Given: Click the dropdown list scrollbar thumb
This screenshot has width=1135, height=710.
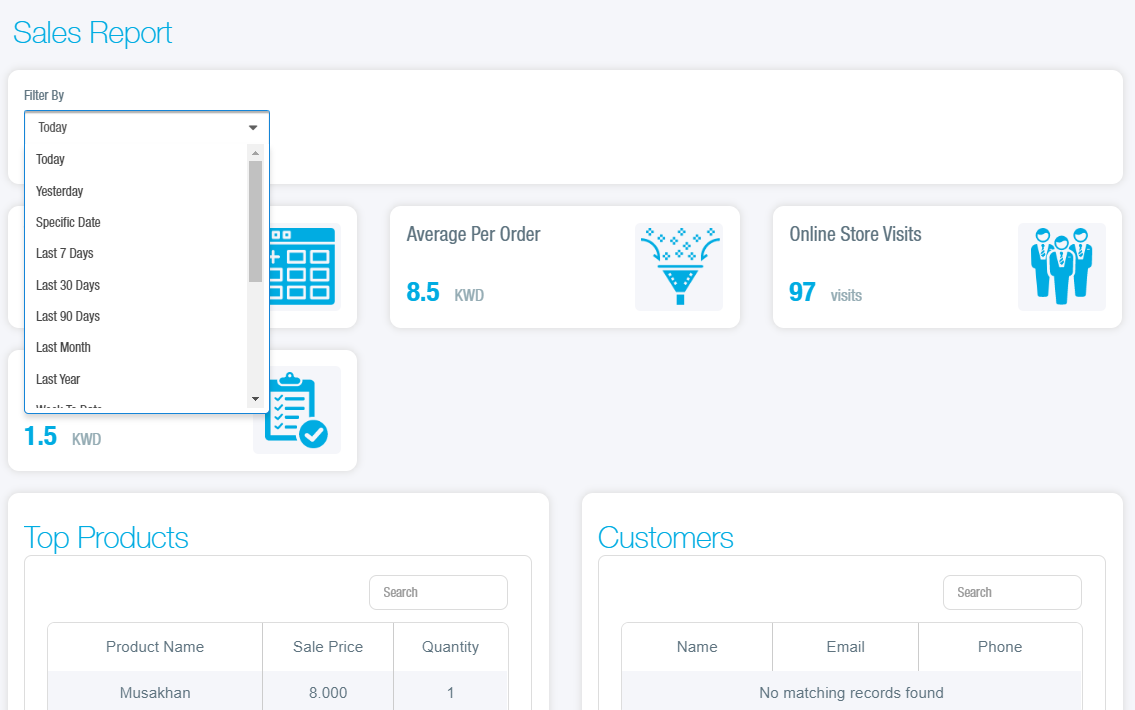Looking at the screenshot, I should click(x=255, y=221).
